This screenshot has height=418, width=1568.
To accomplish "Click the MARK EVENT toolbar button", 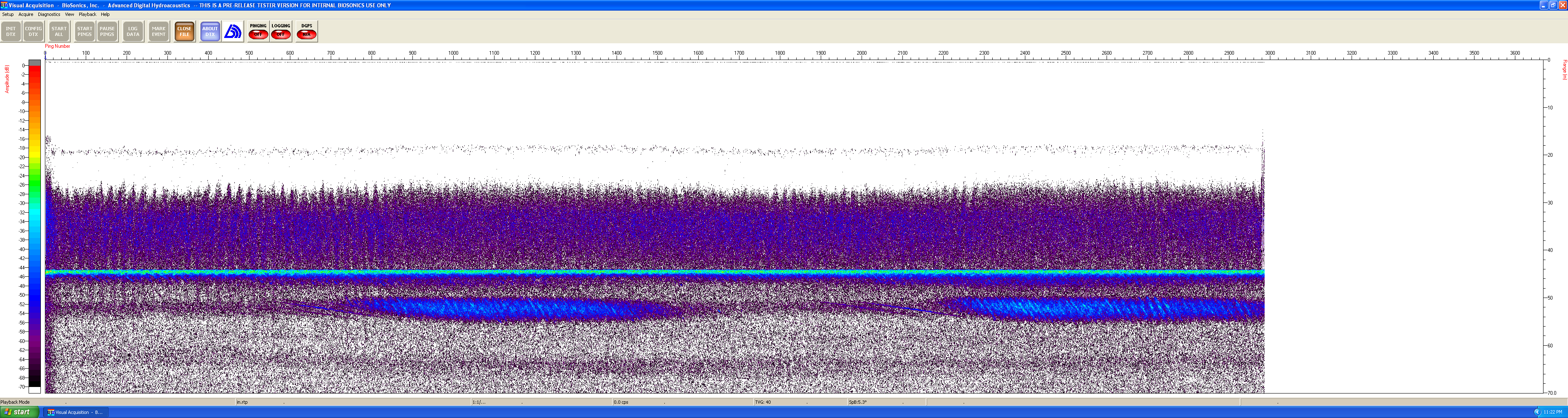I will click(158, 32).
